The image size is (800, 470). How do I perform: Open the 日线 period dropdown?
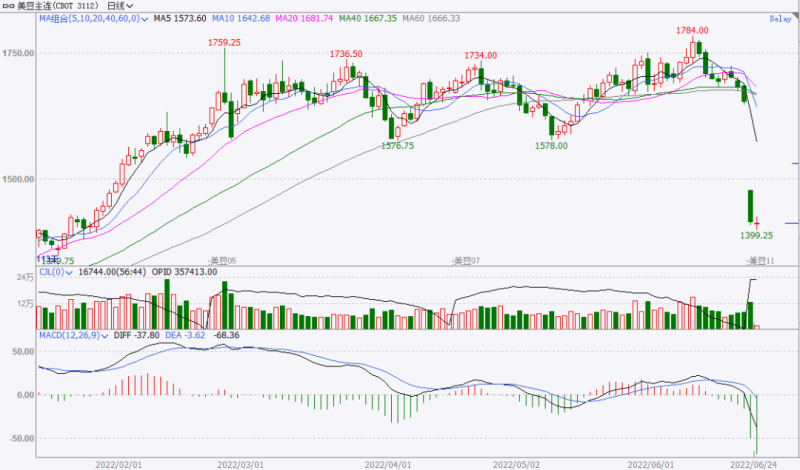(x=120, y=5)
